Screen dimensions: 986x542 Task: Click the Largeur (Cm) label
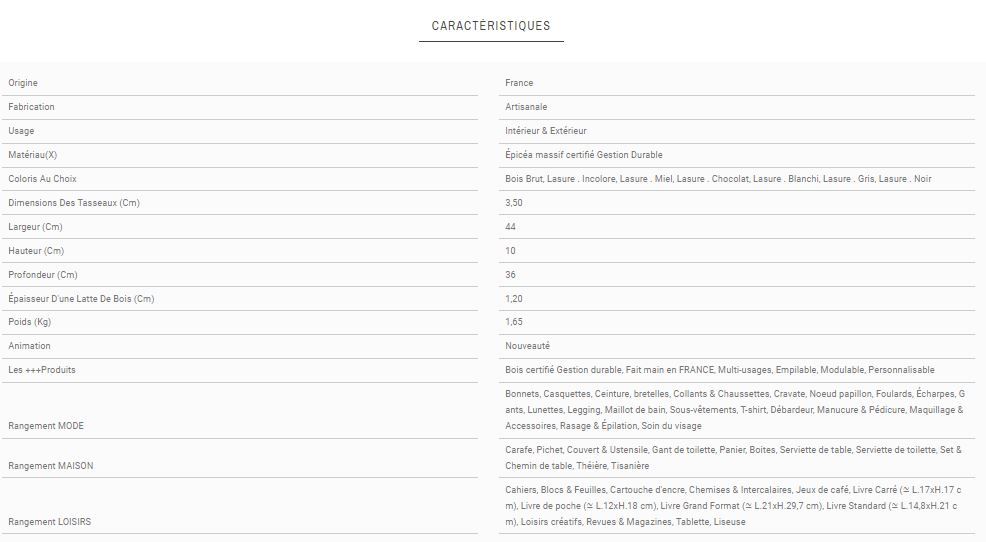click(35, 227)
